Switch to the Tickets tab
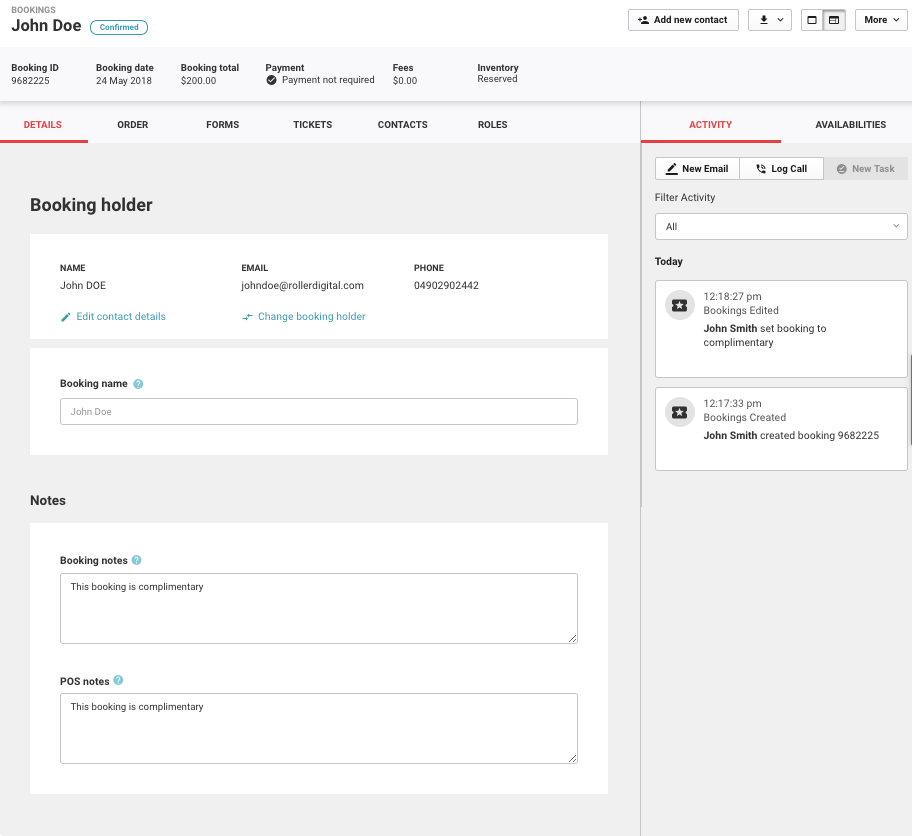Viewport: 912px width, 836px height. point(312,125)
